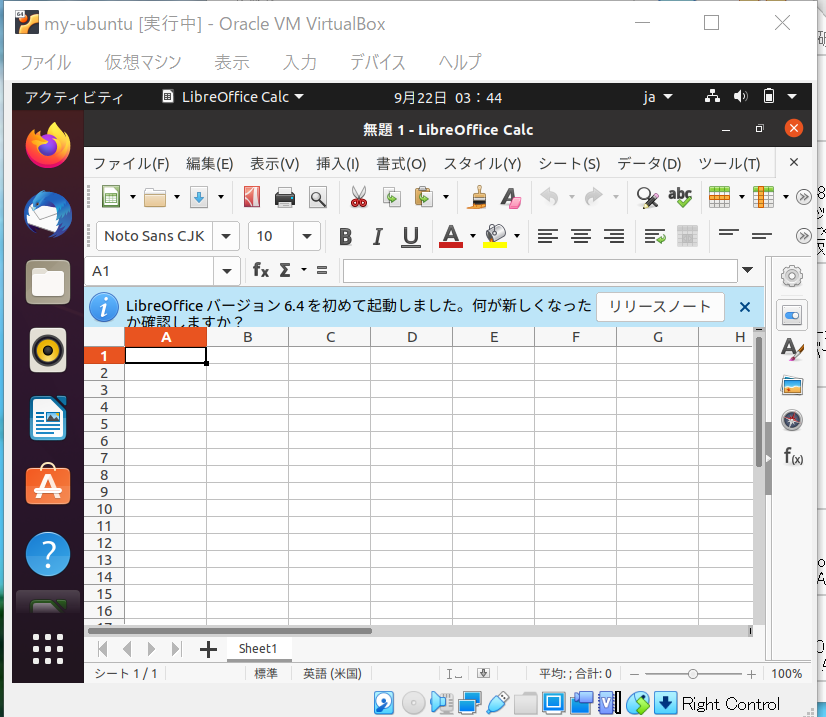Click the Redo arrow
826x717 pixels.
593,197
